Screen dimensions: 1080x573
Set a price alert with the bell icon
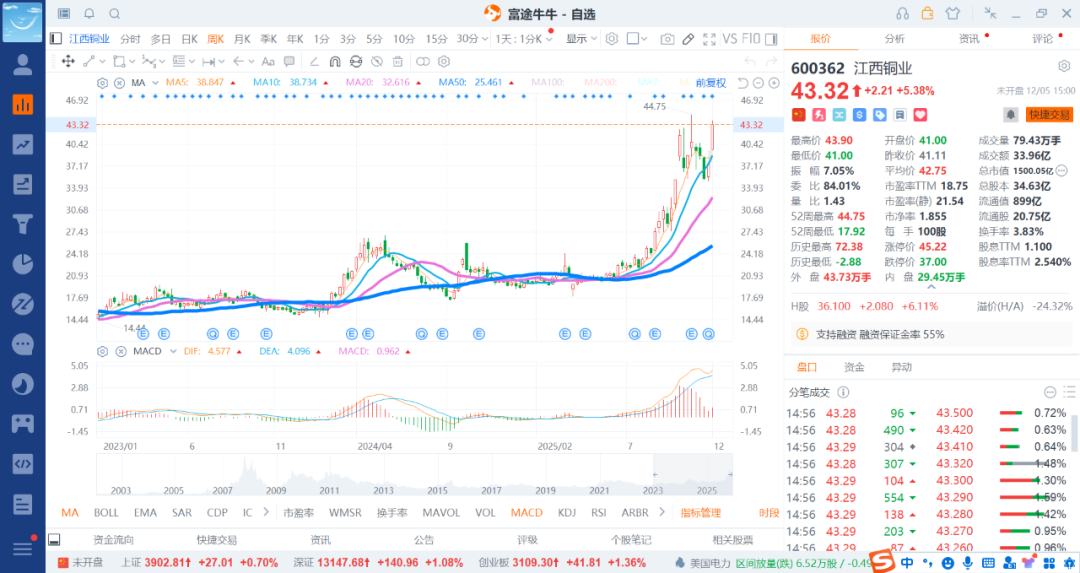pyautogui.click(x=1010, y=115)
